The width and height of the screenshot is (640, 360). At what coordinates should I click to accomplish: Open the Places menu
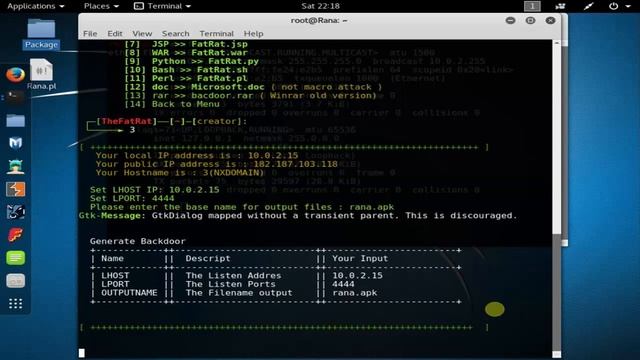click(x=101, y=6)
